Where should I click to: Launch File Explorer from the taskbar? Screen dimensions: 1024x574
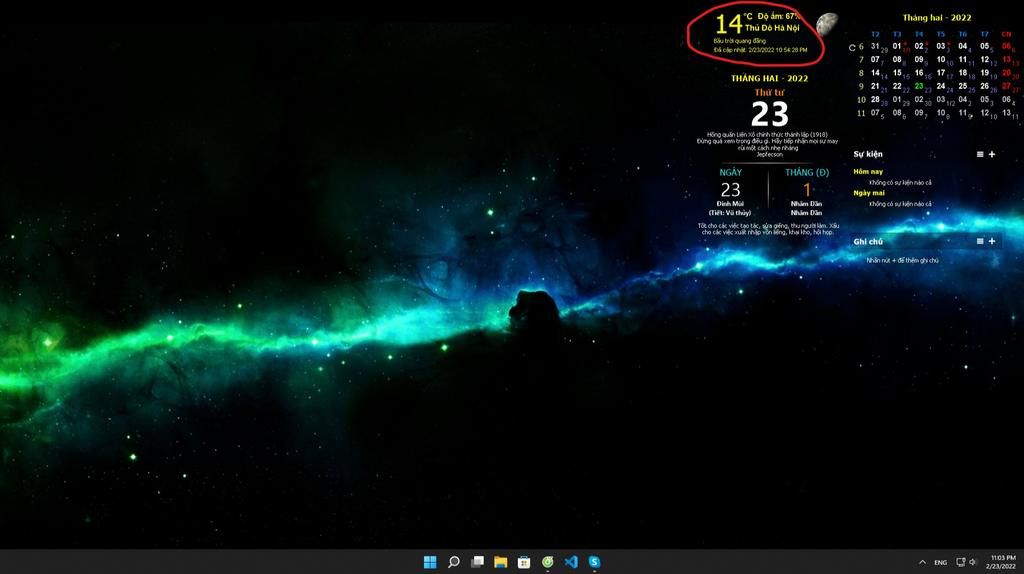click(x=501, y=562)
